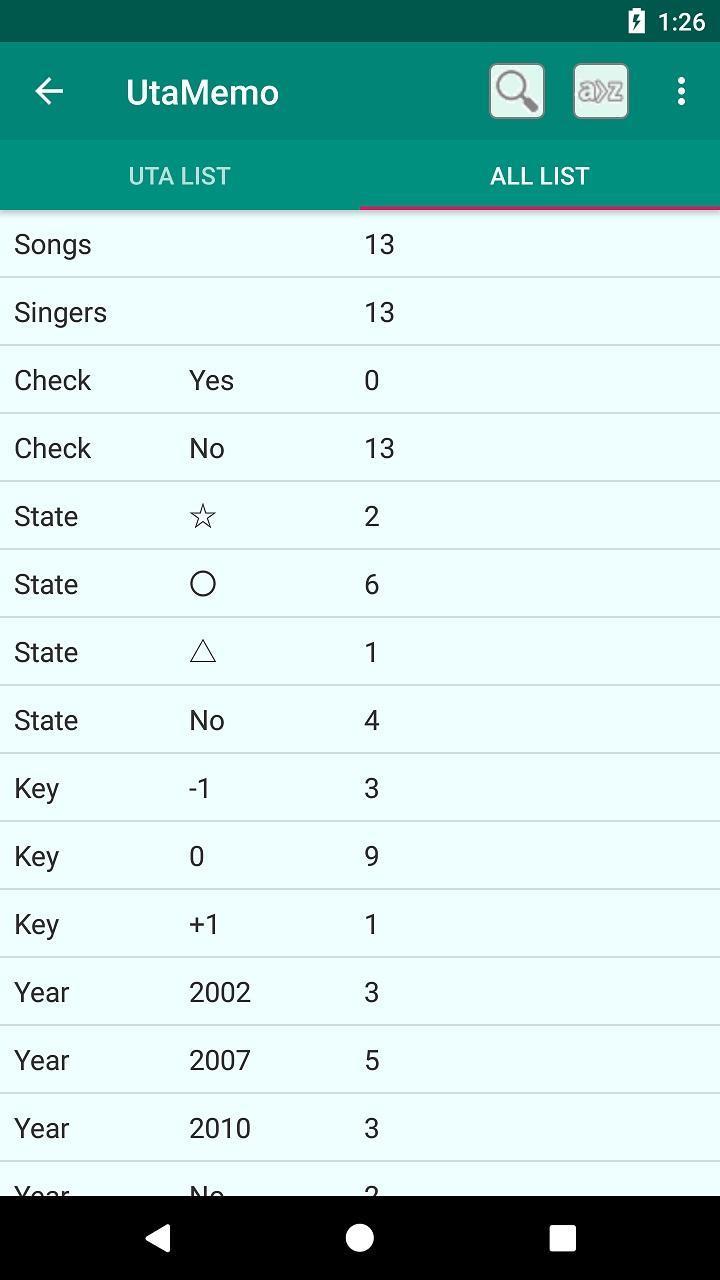Switch to the ALL LIST tab
Screen dimensions: 720x1280
tap(540, 176)
